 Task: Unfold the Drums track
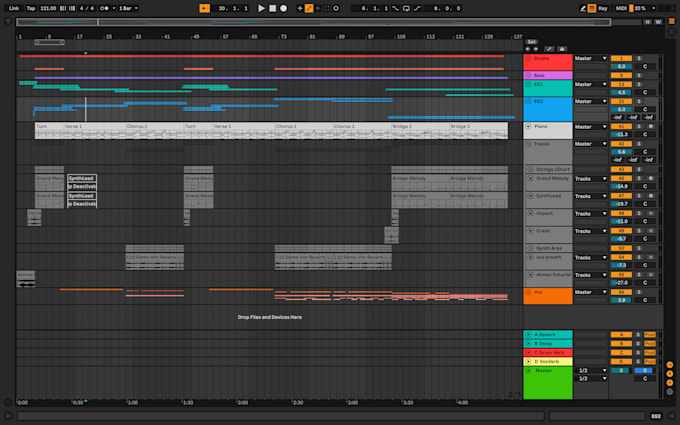(528, 58)
